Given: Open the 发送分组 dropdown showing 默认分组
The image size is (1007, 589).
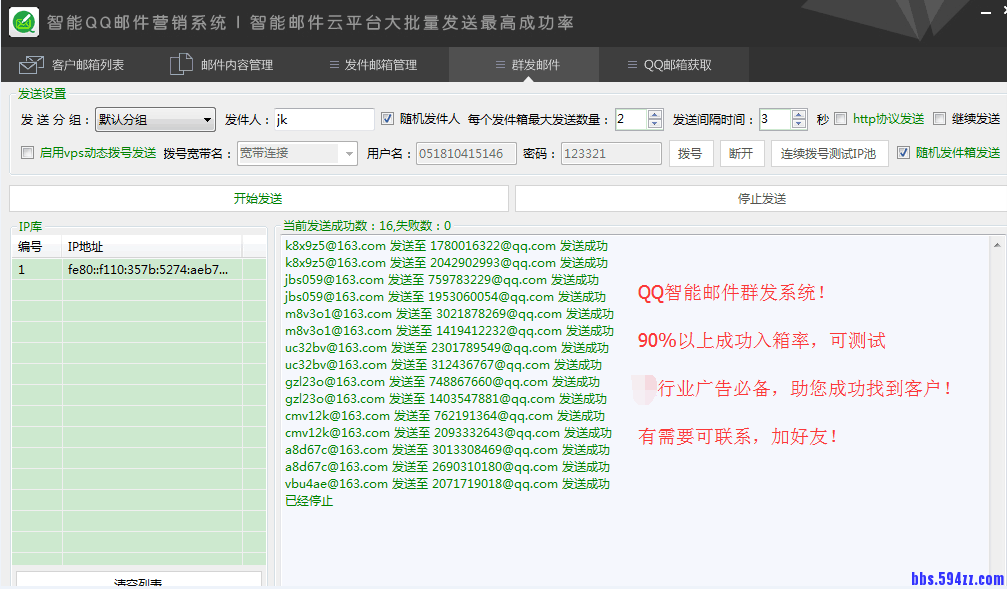Looking at the screenshot, I should 155,119.
